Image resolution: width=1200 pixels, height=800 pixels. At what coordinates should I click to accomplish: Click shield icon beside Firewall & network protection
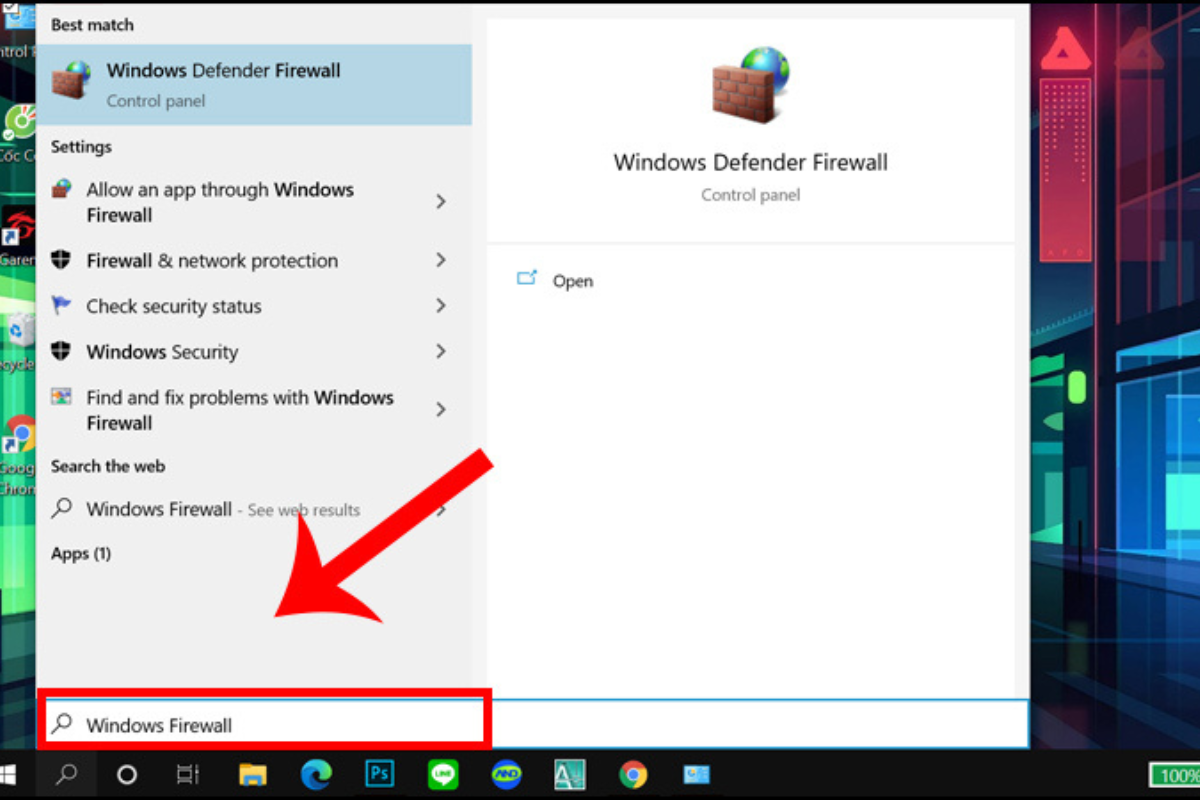[x=62, y=260]
